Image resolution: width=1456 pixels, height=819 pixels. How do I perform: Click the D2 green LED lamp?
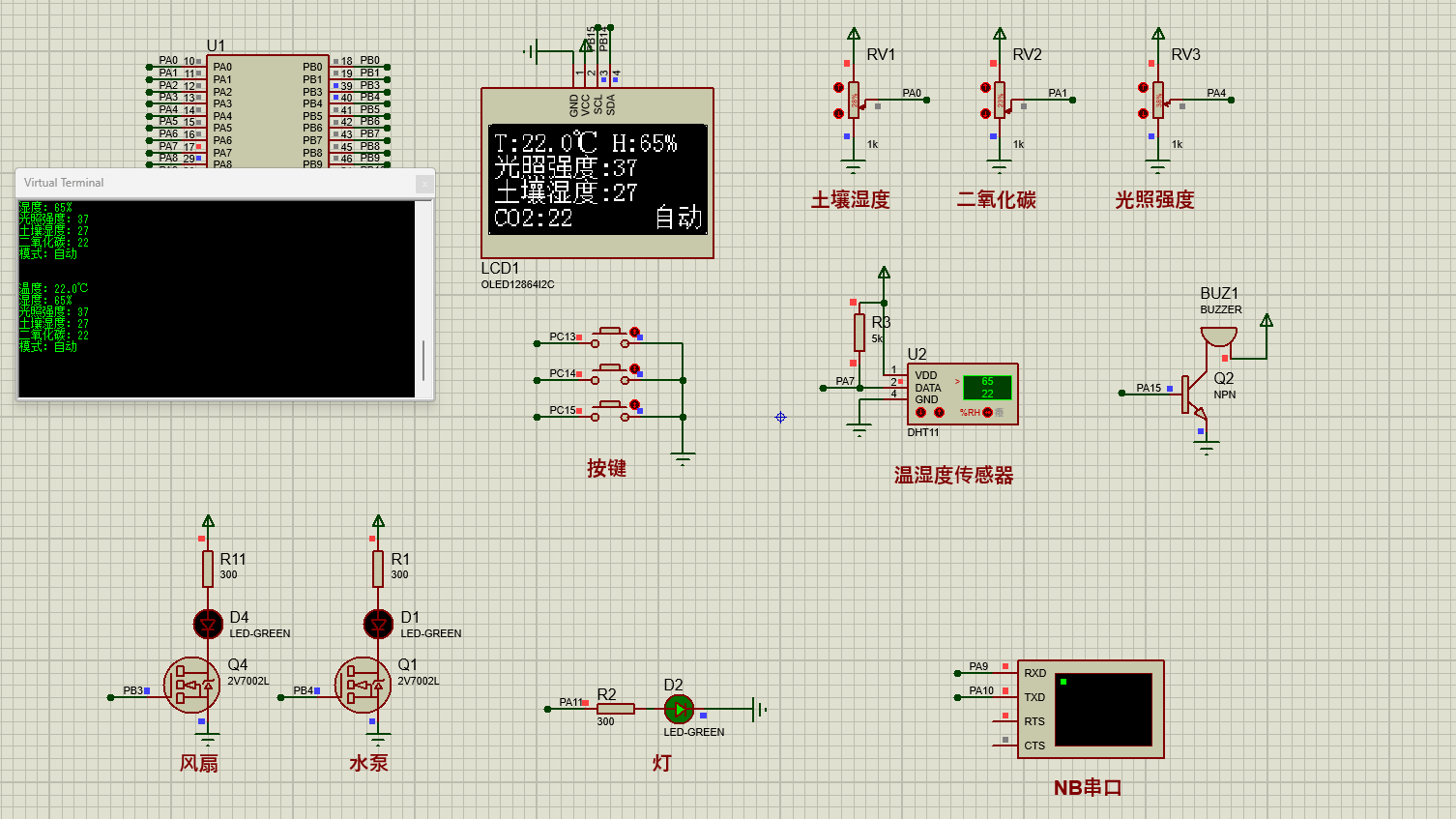[x=679, y=710]
